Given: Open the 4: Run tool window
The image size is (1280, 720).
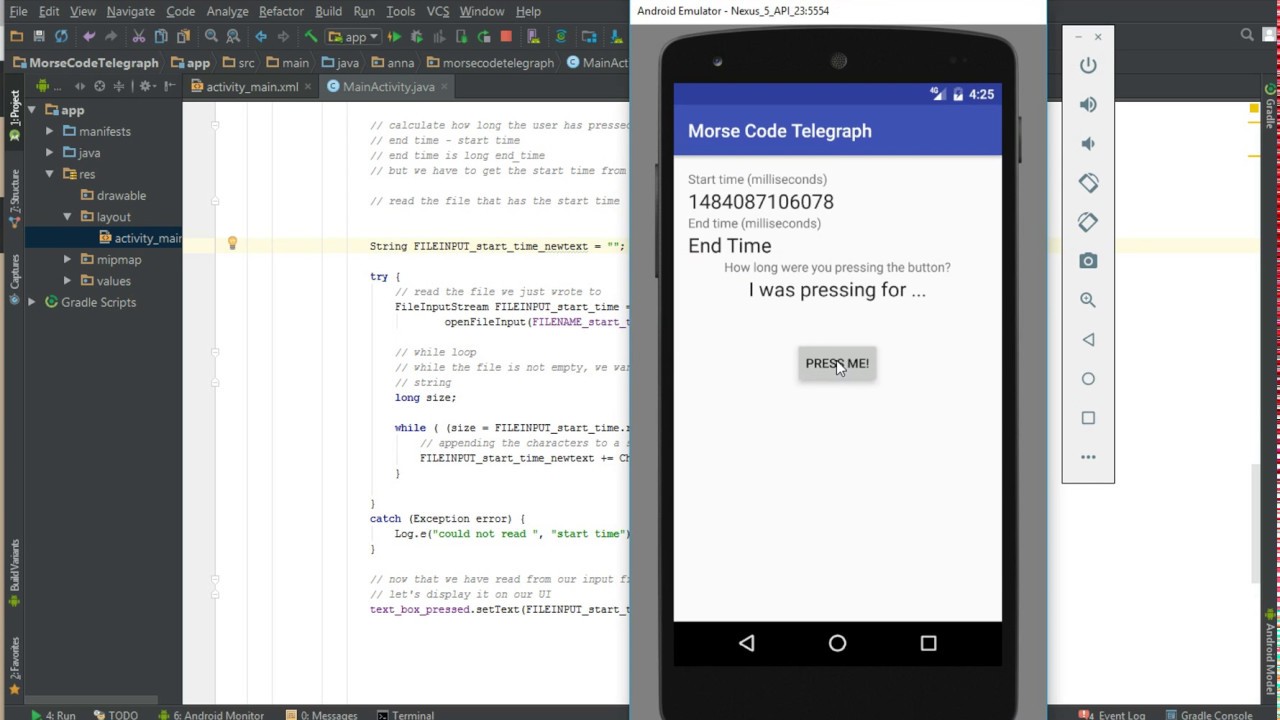Looking at the screenshot, I should [53, 715].
